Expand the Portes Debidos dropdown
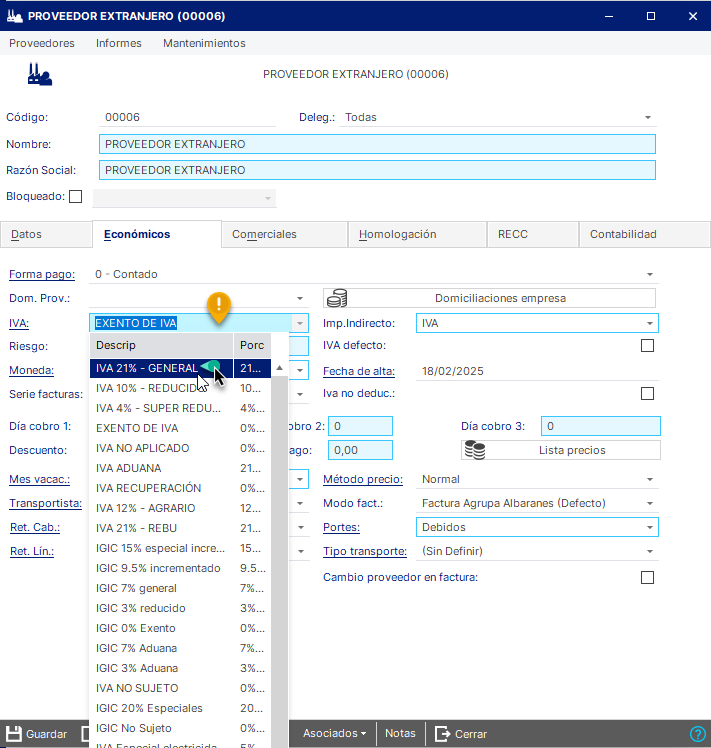Image resolution: width=711 pixels, height=748 pixels. click(649, 527)
